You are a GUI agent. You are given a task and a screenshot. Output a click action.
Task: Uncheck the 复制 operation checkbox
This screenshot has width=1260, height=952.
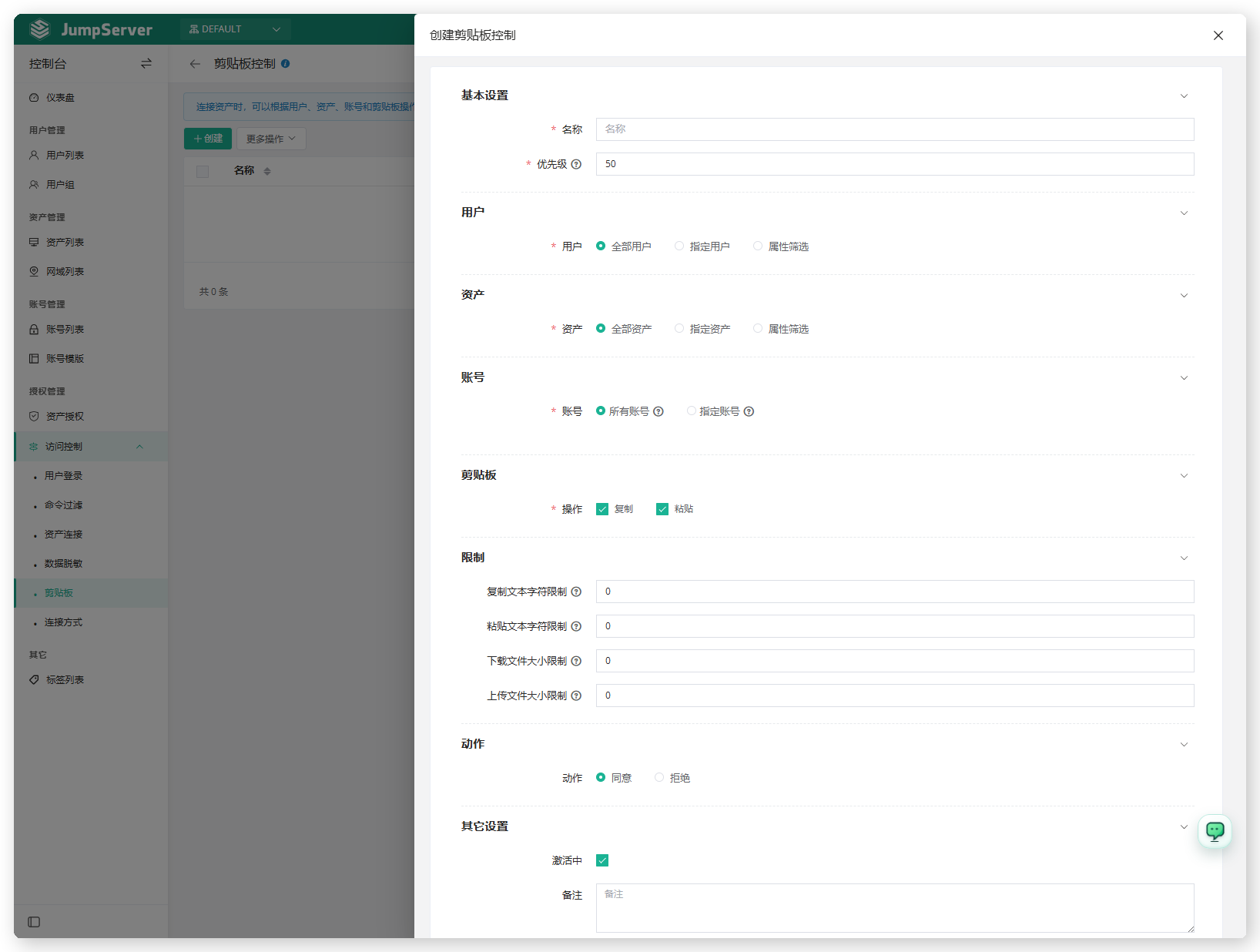[602, 509]
